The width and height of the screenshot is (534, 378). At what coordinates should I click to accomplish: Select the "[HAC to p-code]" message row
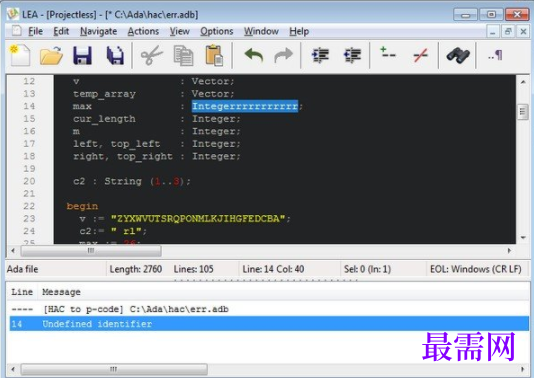point(269,309)
